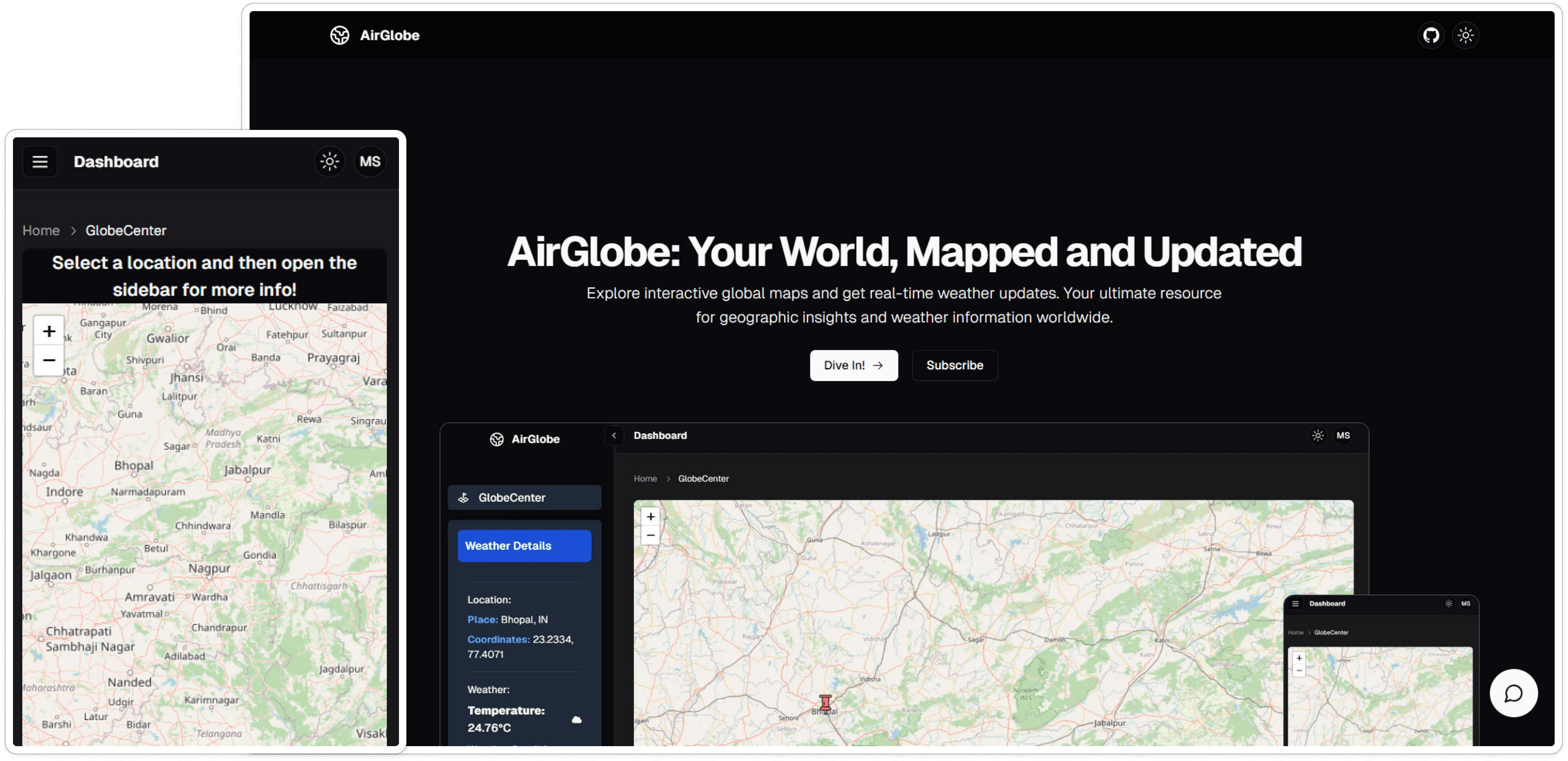The image size is (1568, 761).
Task: Zoom in on small phone preview map
Action: [1298, 658]
